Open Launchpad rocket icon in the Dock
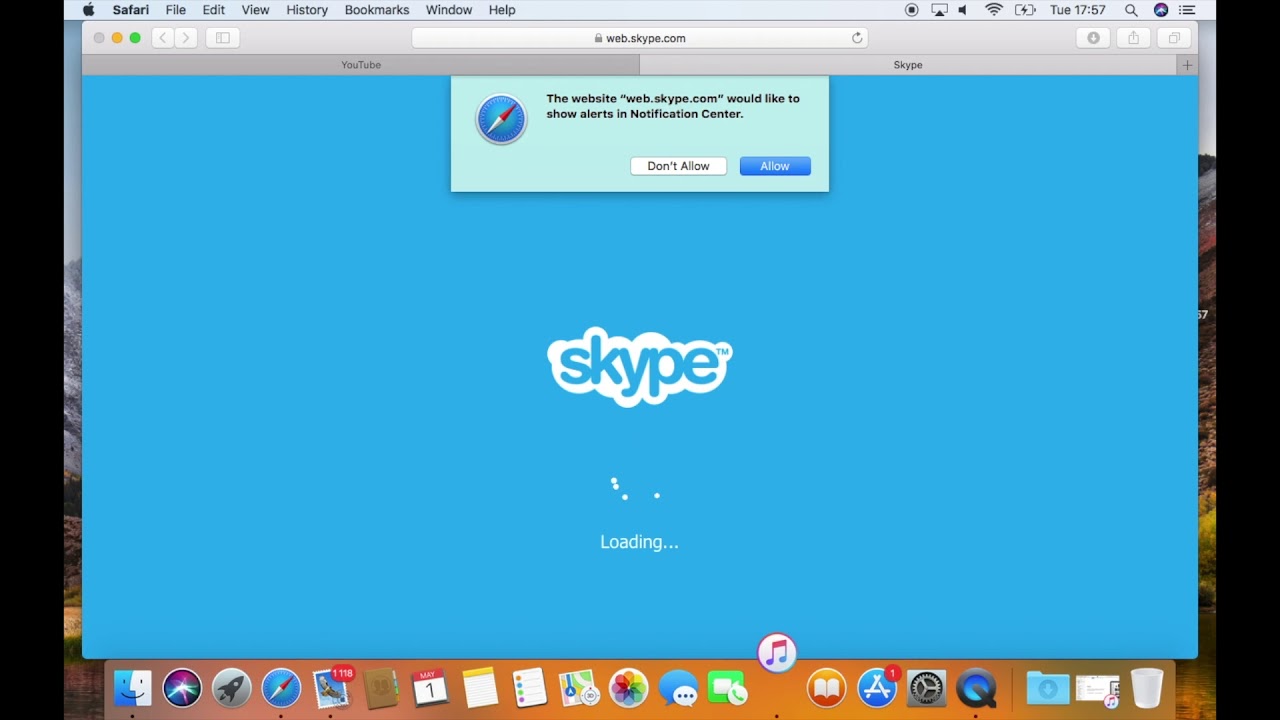Screen dimensions: 1280x720 coord(232,689)
